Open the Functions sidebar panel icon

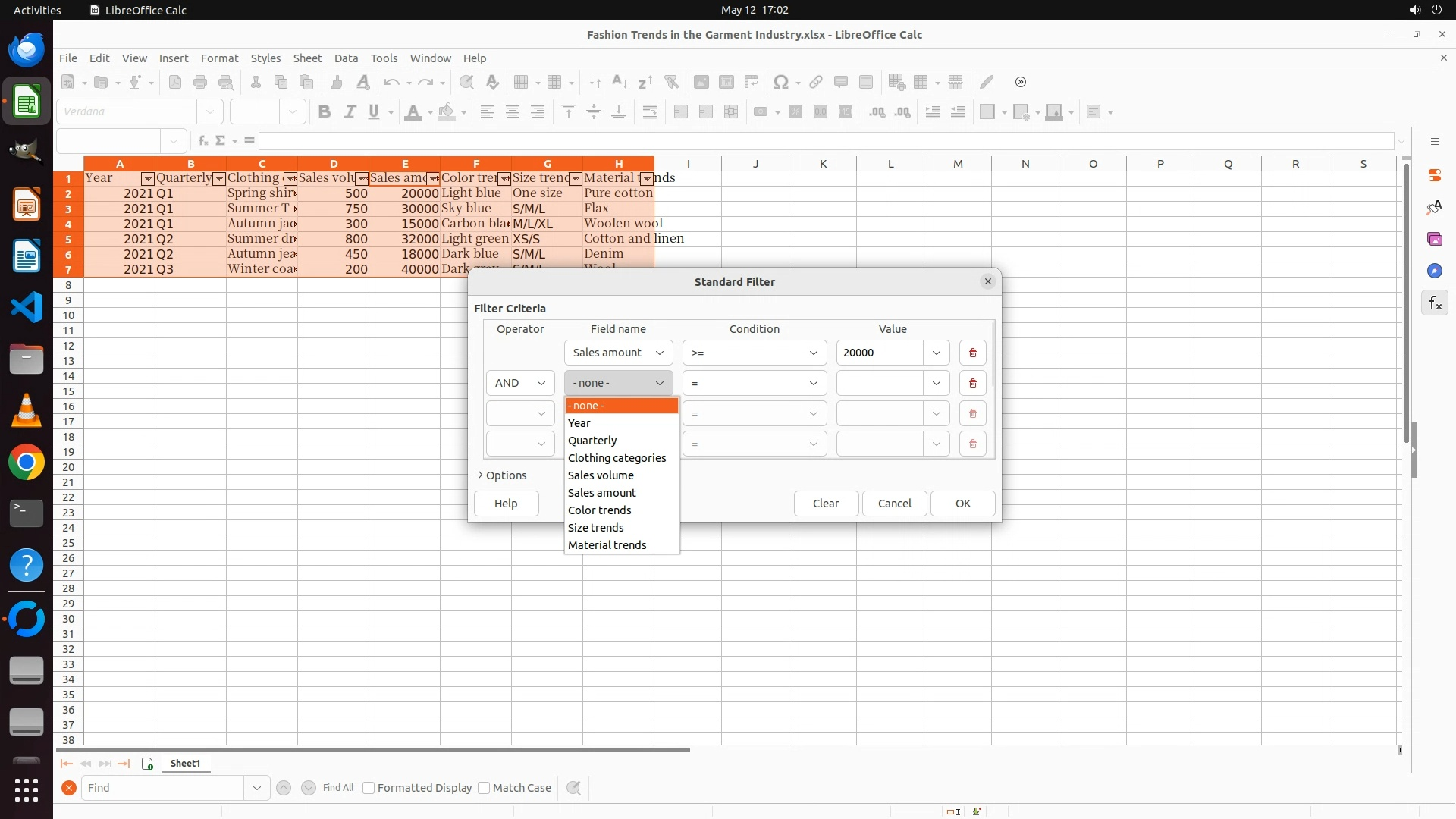[x=1435, y=303]
